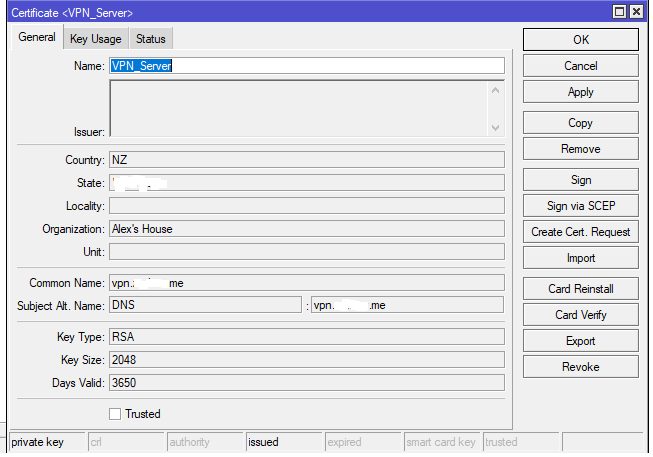Click the Key Size field 2048
This screenshot has height=457, width=653.
[x=307, y=360]
